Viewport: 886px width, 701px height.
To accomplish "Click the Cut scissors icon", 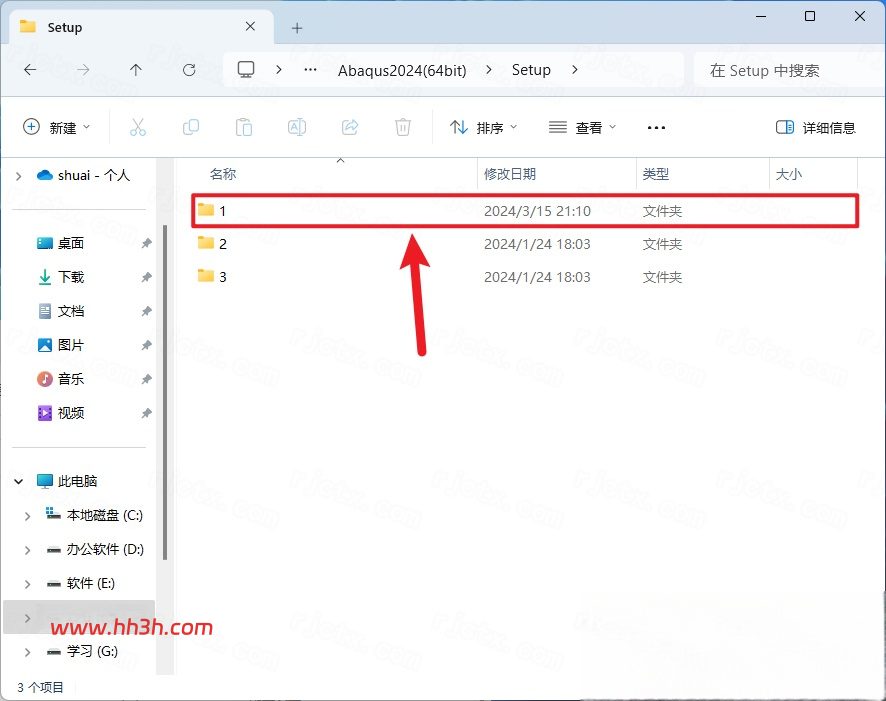I will 138,127.
